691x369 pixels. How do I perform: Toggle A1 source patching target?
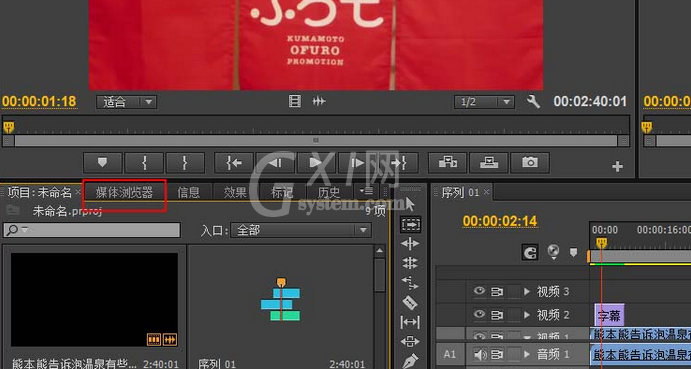[450, 354]
